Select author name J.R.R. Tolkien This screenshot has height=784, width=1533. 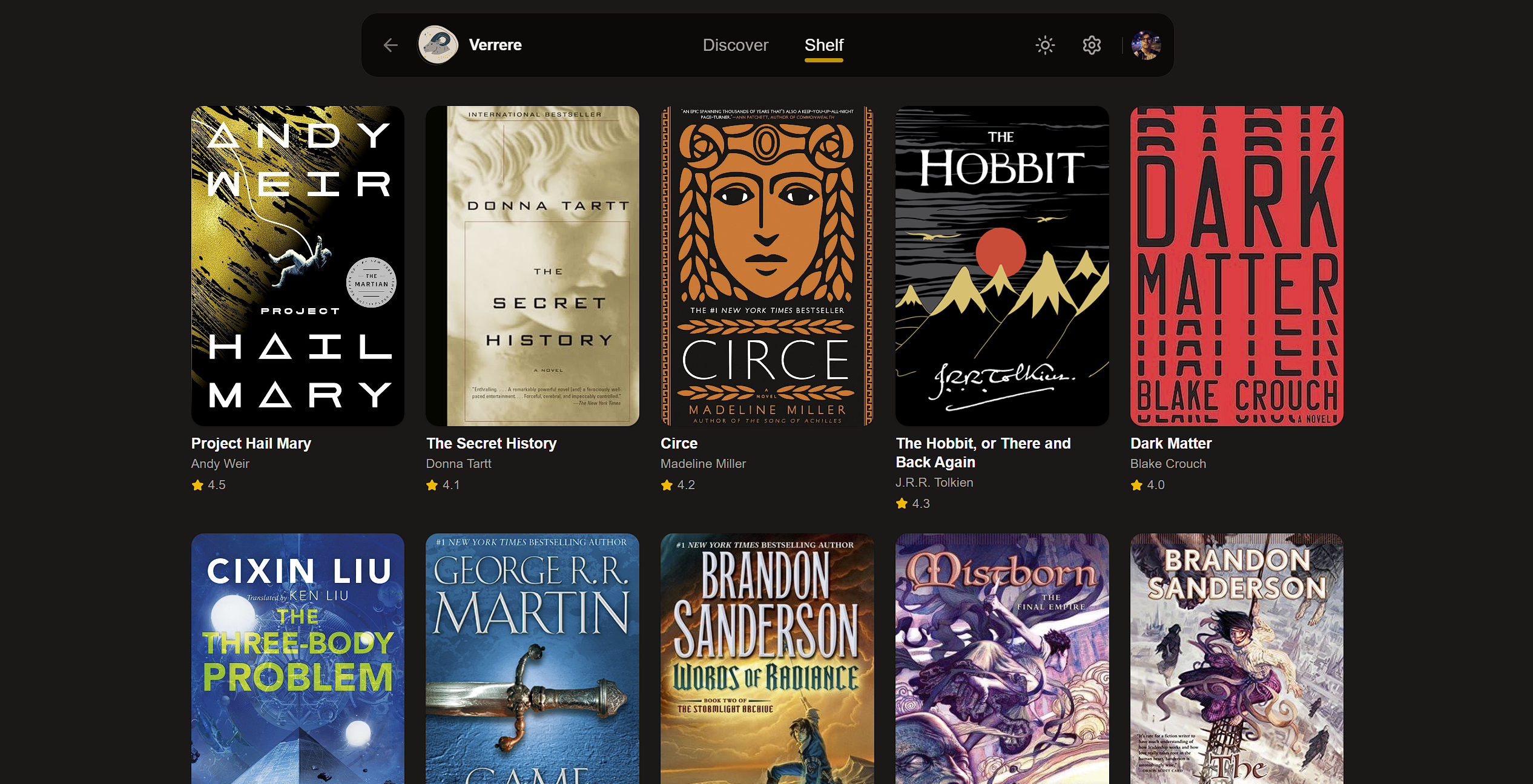[934, 483]
